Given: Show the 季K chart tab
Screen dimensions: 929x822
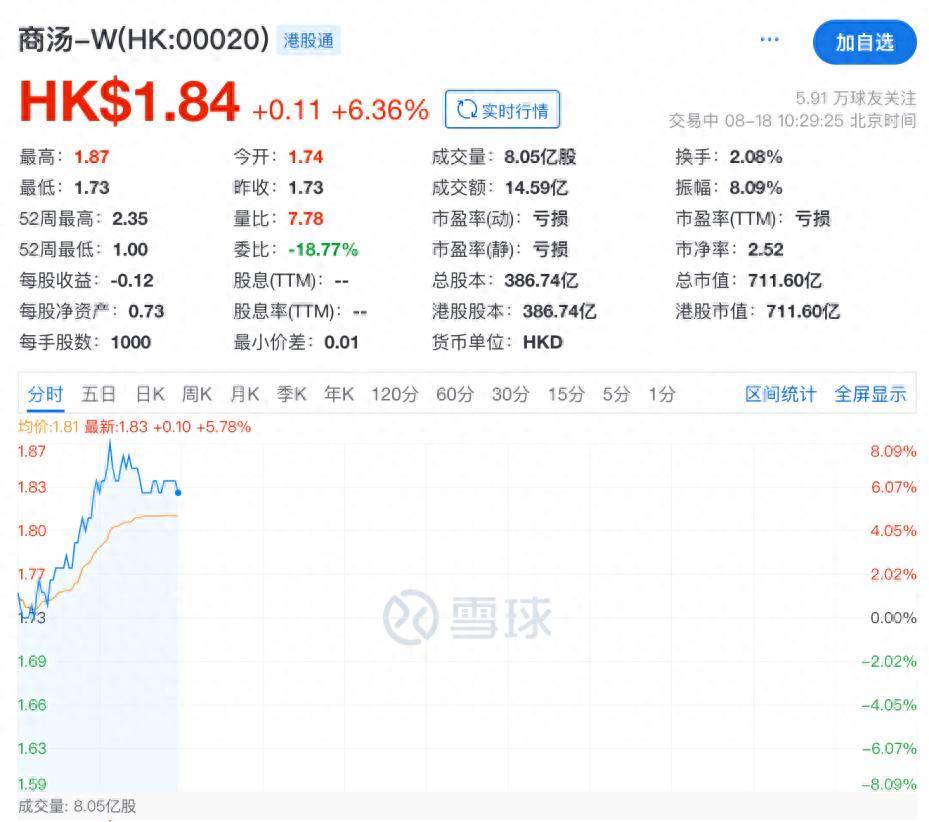Looking at the screenshot, I should coord(291,394).
